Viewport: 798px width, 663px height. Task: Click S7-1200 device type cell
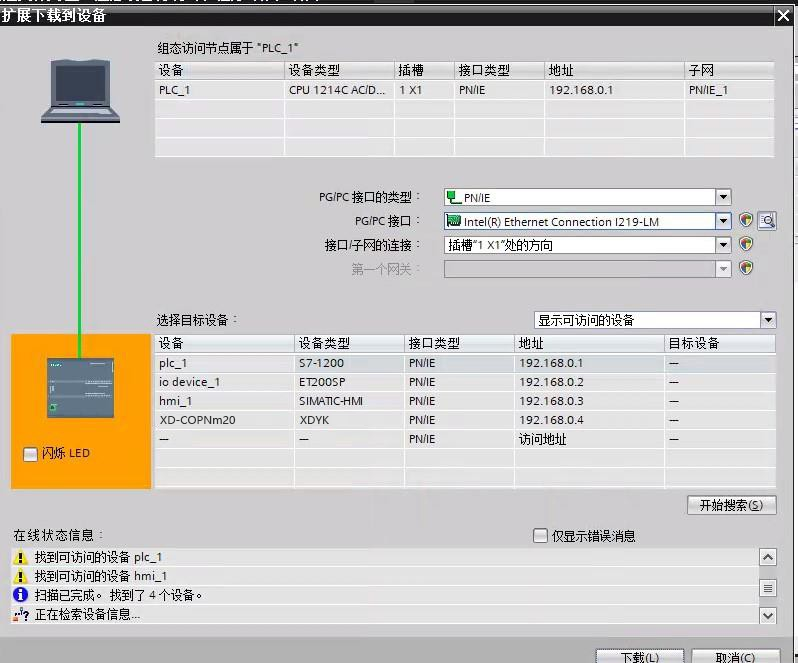349,363
